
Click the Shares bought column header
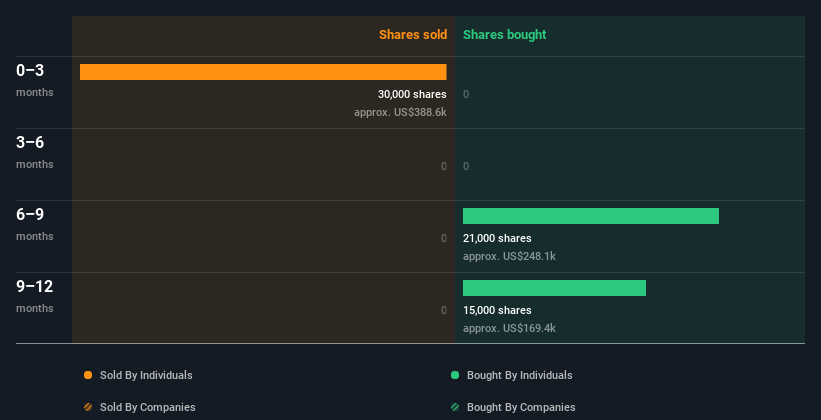505,35
